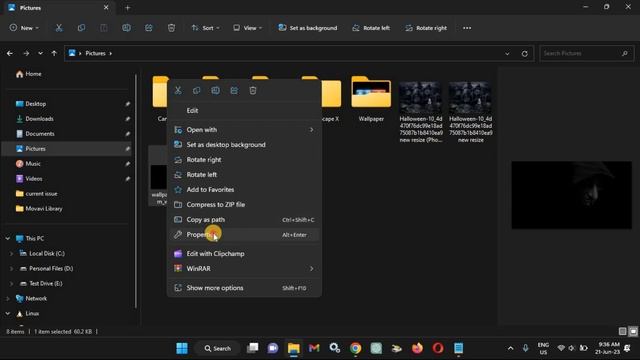Expand the Network tree node
This screenshot has width=640, height=360.
coord(8,299)
